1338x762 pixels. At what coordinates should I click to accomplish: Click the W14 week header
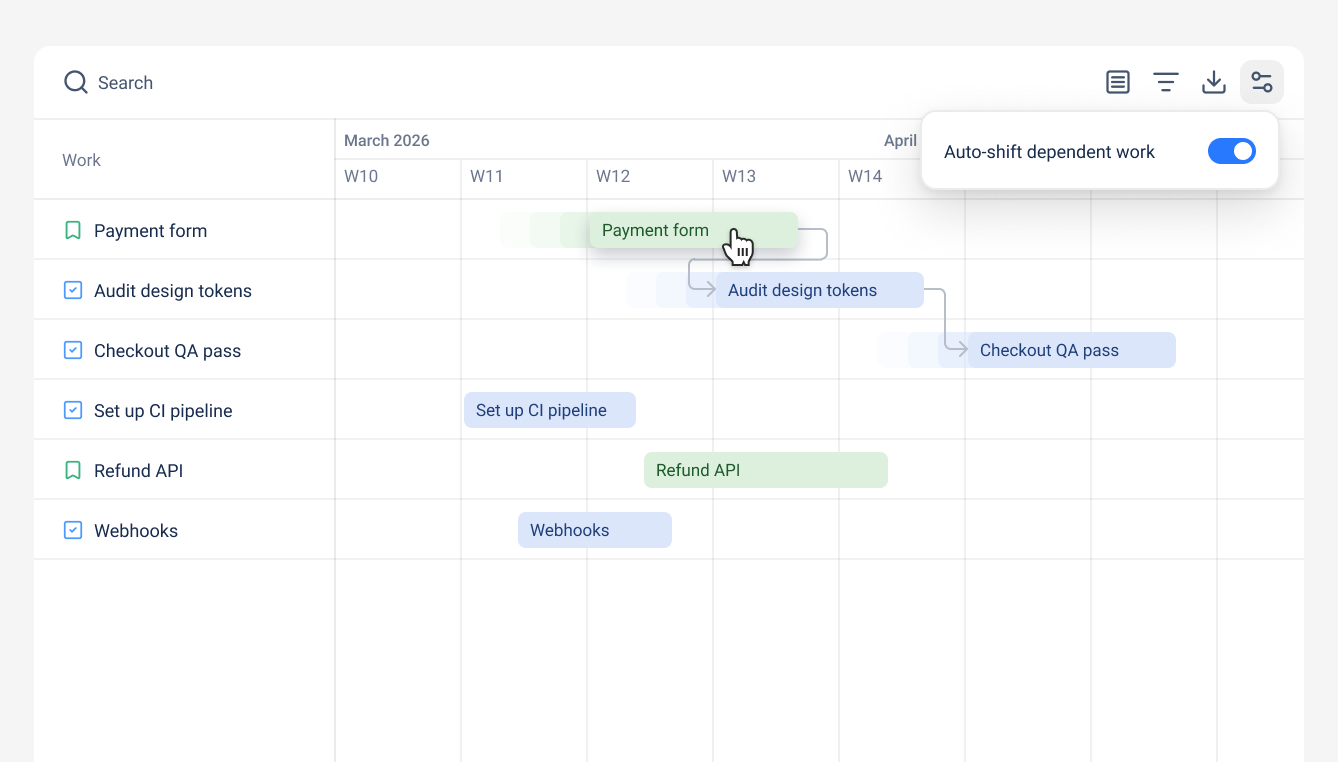[x=865, y=176]
